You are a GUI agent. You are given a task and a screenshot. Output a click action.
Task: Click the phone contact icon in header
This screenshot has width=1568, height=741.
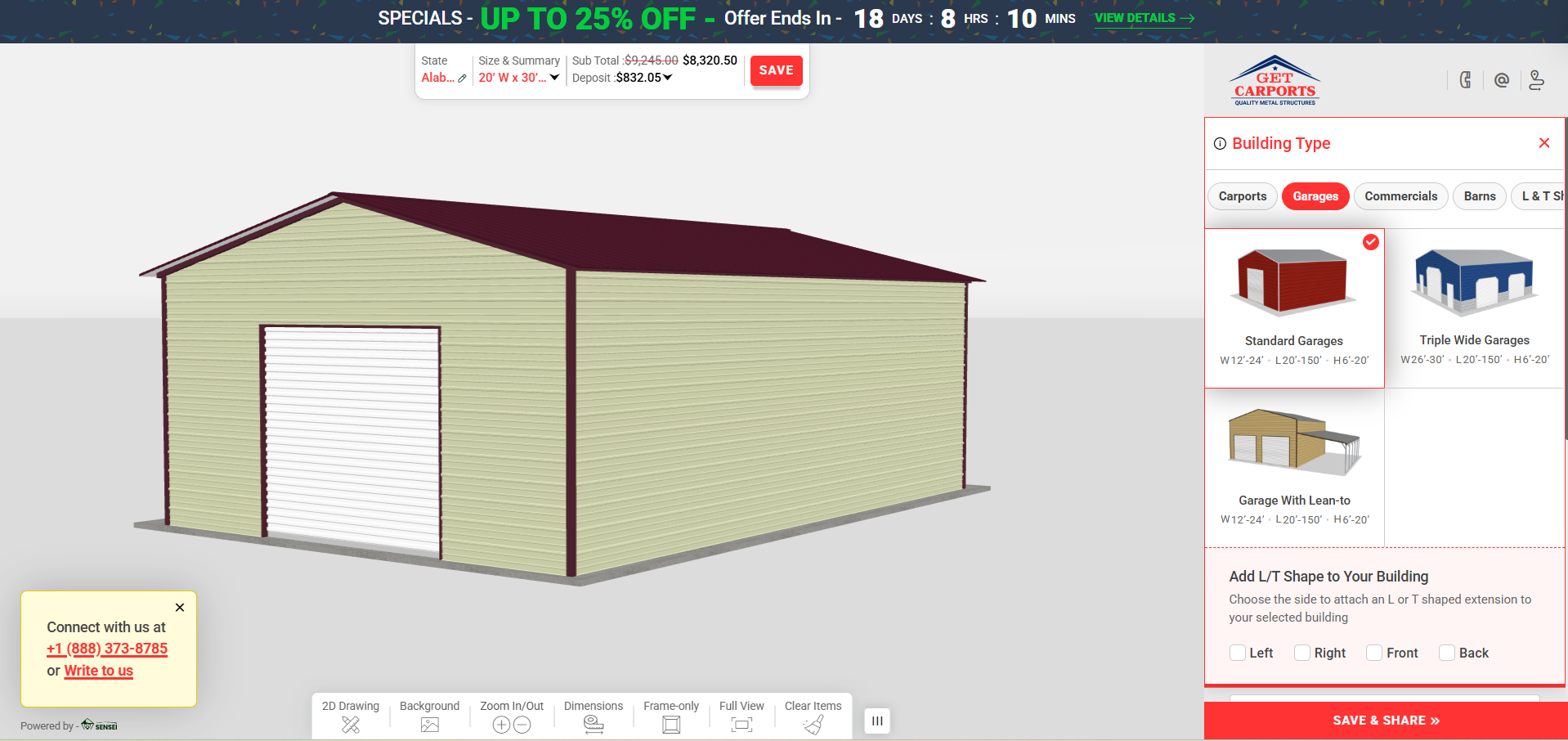point(1465,80)
